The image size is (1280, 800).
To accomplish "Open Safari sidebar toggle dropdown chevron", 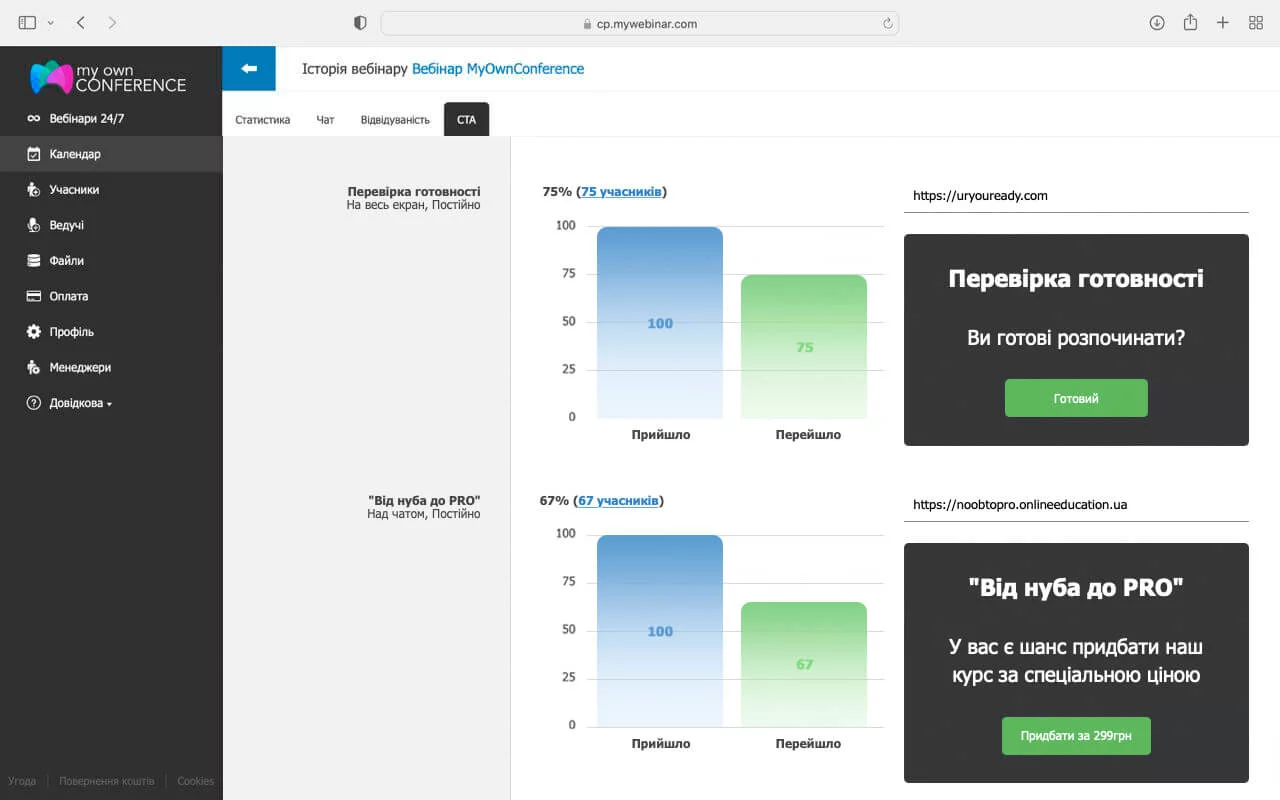I will pyautogui.click(x=51, y=23).
